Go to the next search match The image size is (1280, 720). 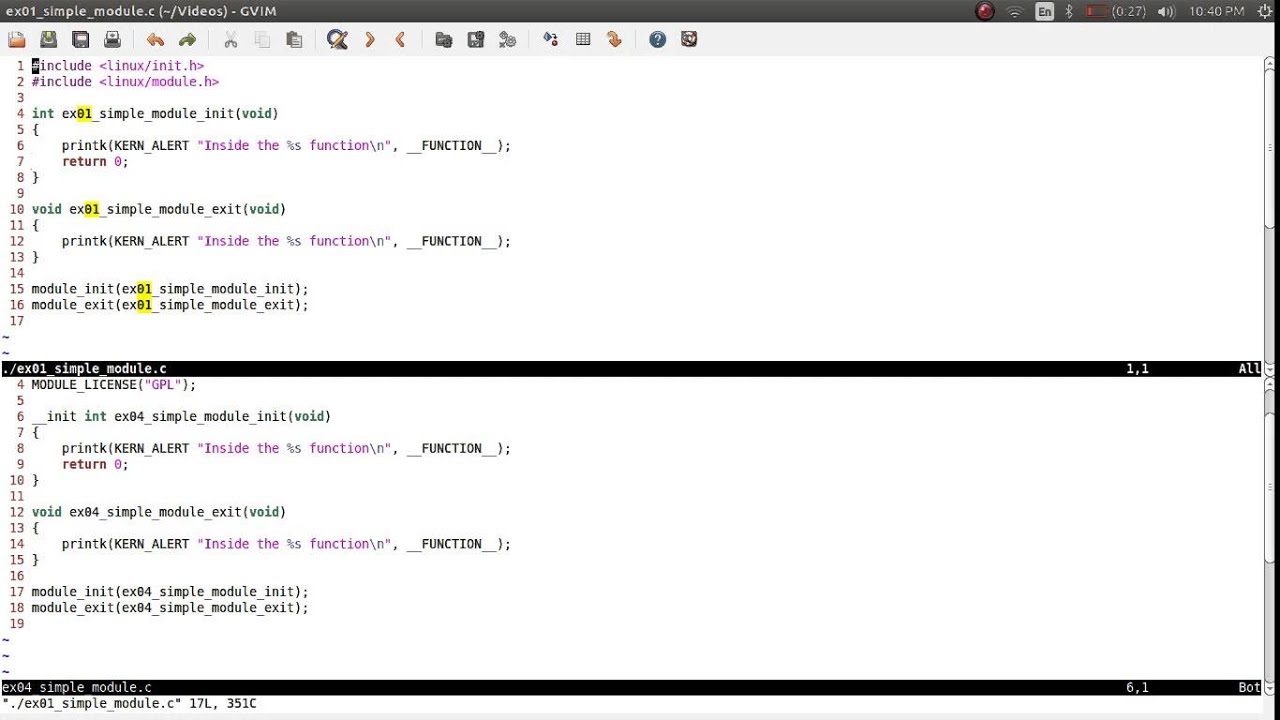point(370,40)
